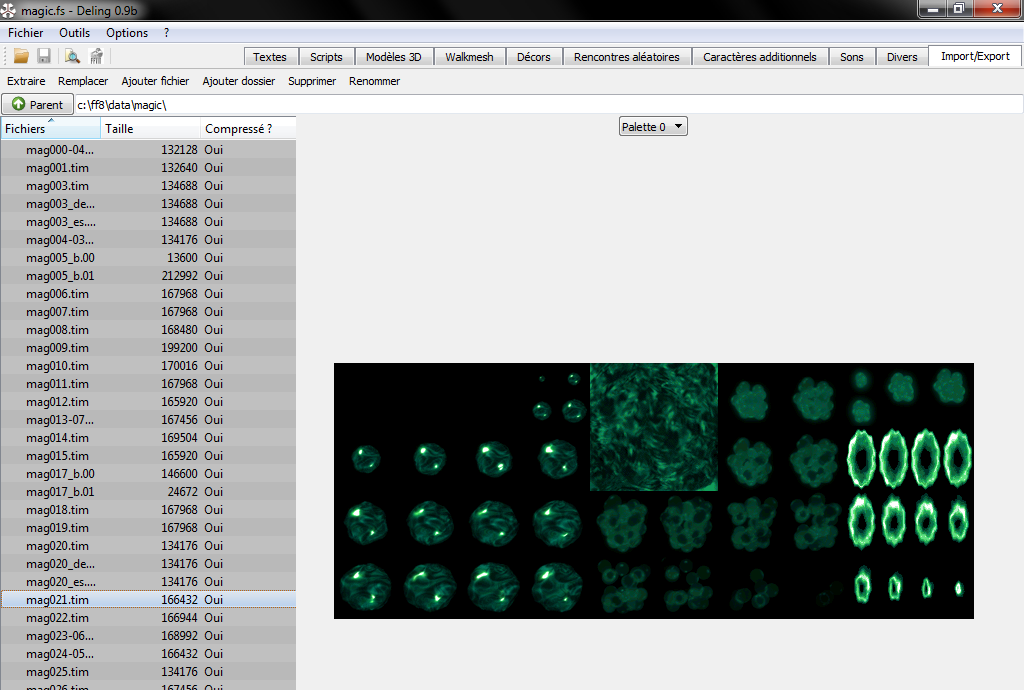The height and width of the screenshot is (690, 1024).
Task: Open the Fichier menu
Action: click(x=25, y=33)
